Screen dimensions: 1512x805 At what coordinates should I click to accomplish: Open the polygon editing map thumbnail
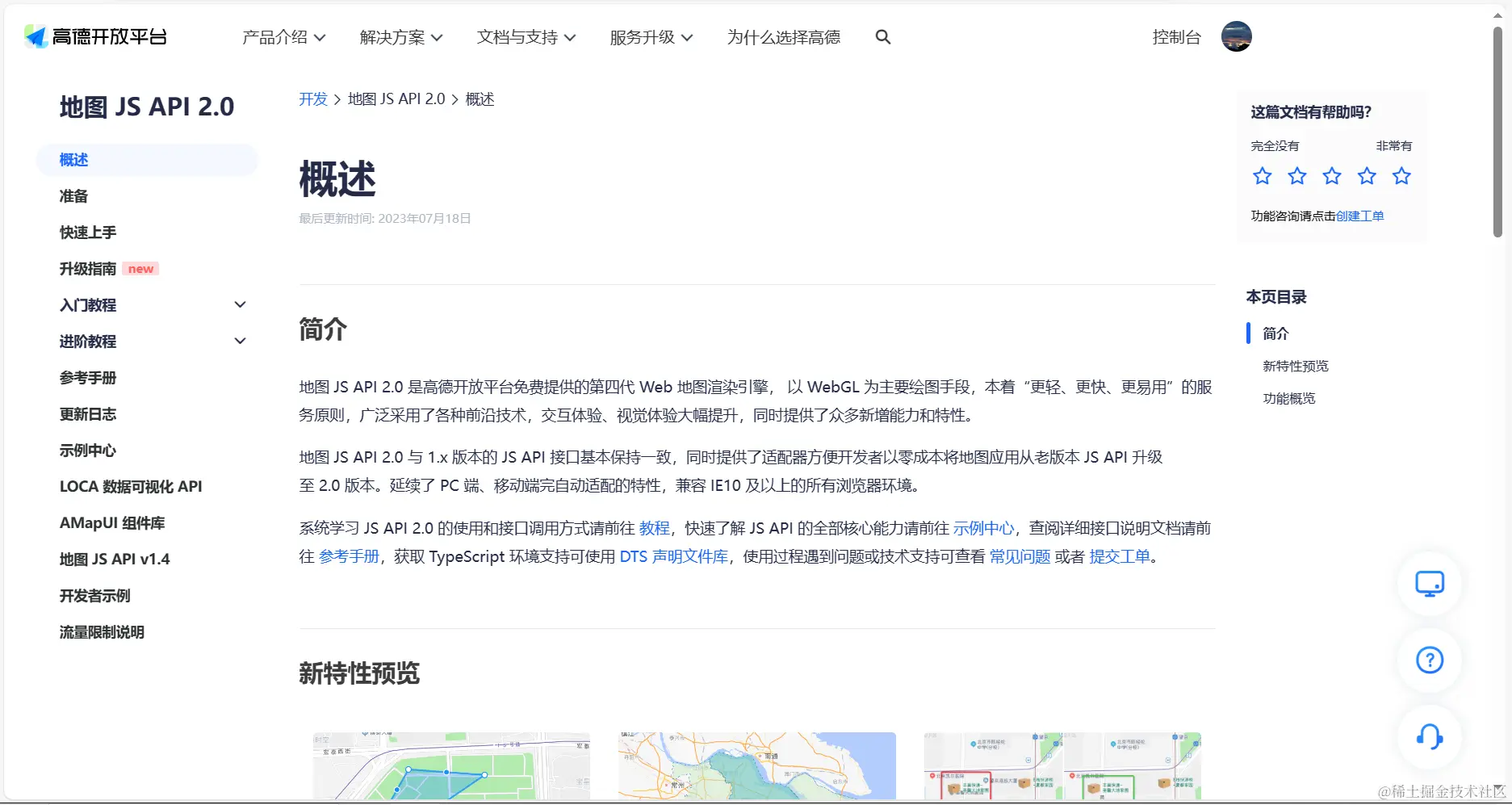coord(451,765)
